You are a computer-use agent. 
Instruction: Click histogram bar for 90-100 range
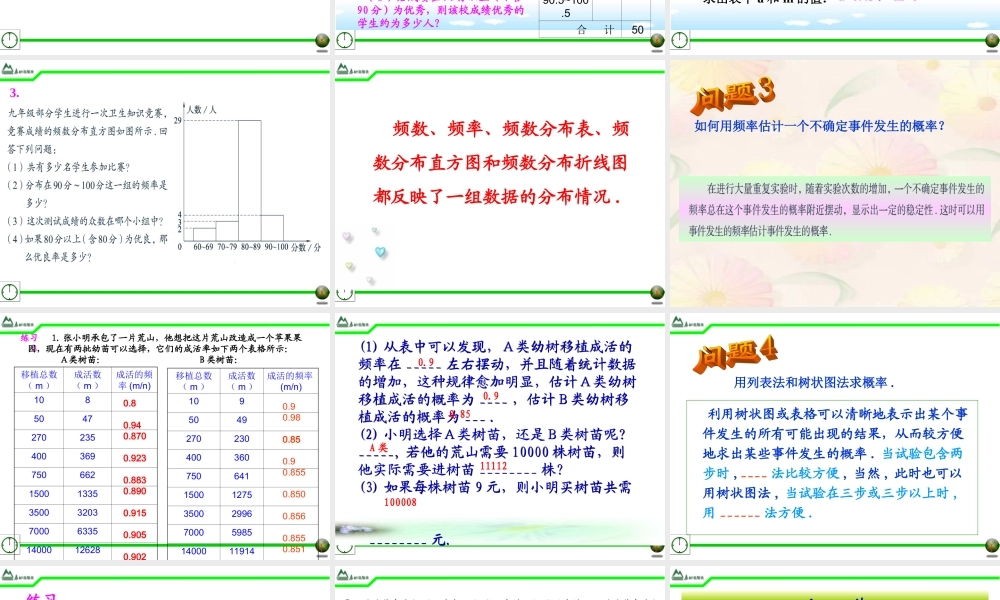coord(272,228)
